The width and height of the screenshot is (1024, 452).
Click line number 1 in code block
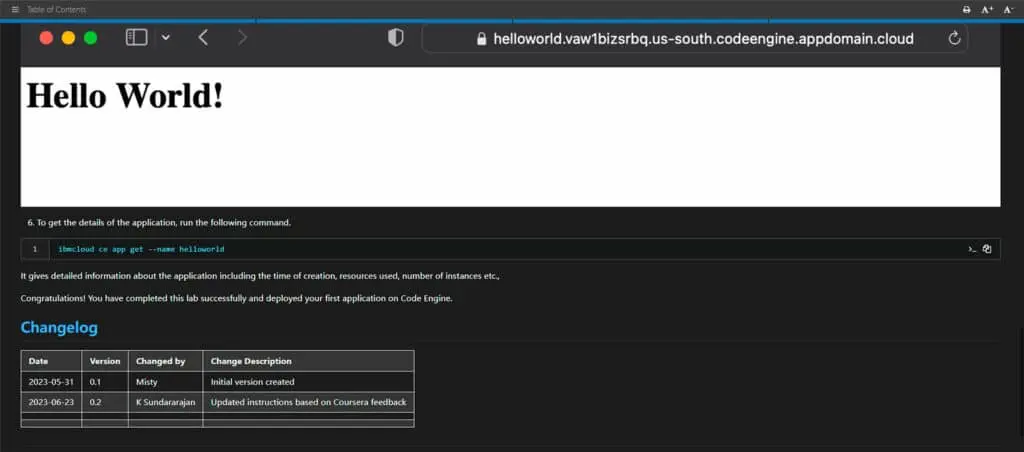(x=35, y=249)
